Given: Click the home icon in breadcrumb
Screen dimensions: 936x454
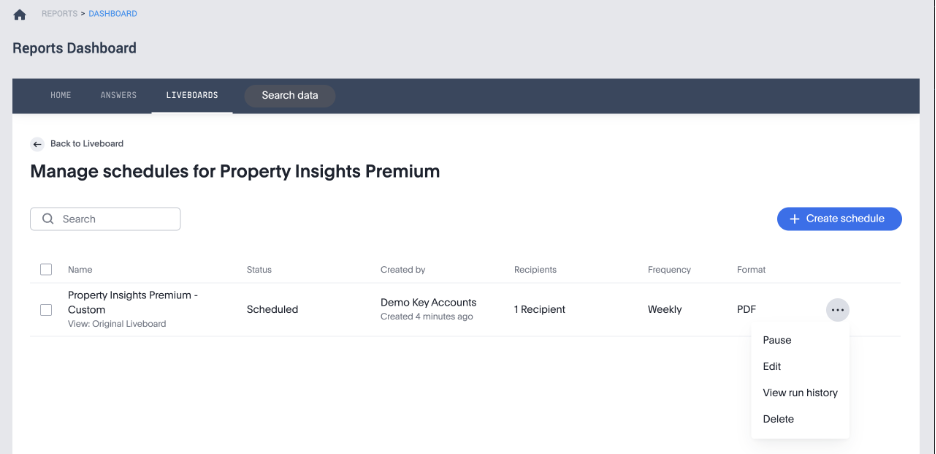Looking at the screenshot, I should tap(19, 15).
